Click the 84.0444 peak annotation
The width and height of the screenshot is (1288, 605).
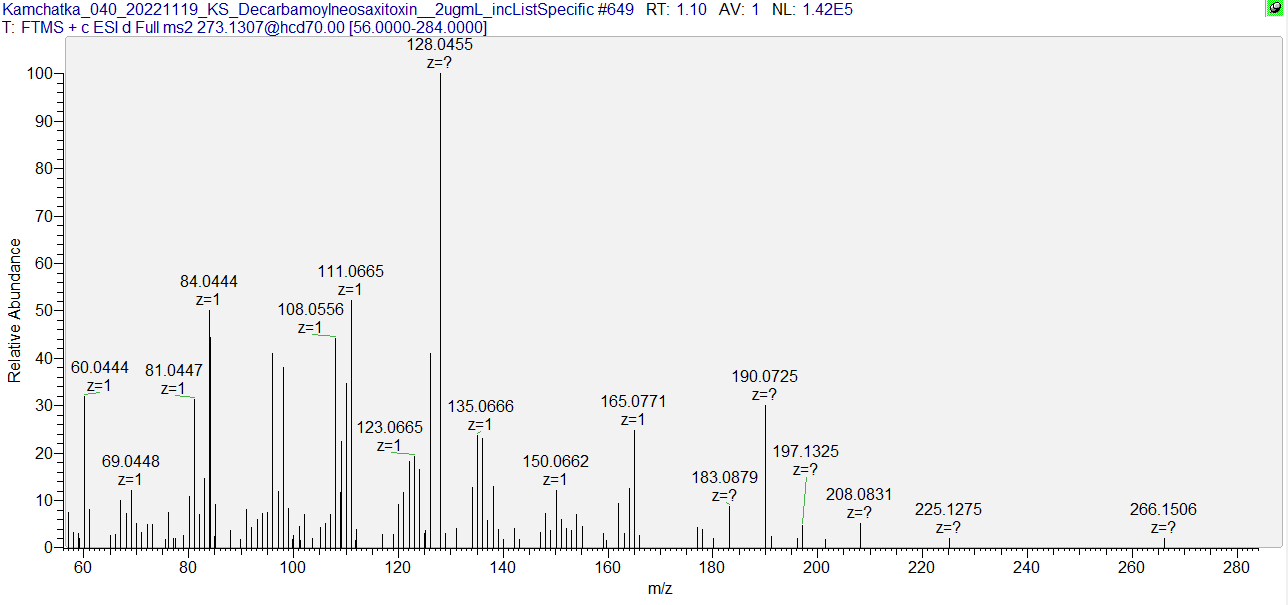209,282
